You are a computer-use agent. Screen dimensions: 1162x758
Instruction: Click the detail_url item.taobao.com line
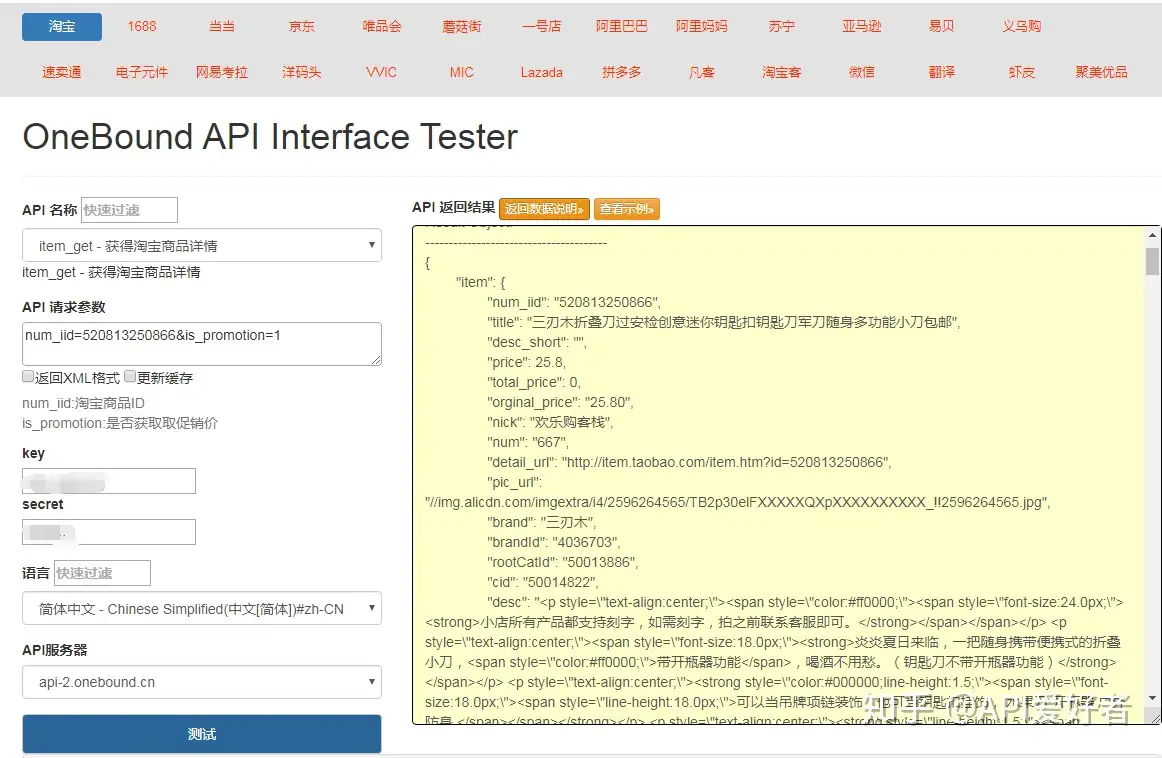[x=689, y=462]
